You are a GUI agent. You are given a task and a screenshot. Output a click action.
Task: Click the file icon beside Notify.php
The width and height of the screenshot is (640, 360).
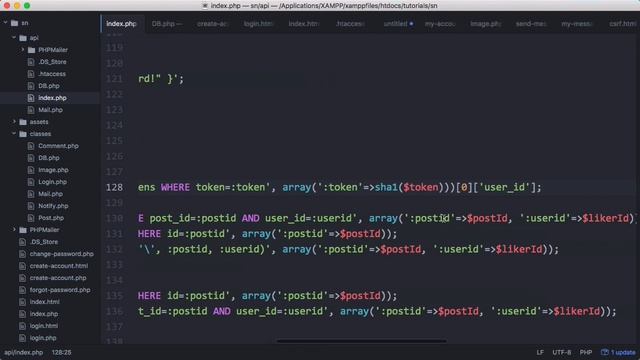click(31, 206)
